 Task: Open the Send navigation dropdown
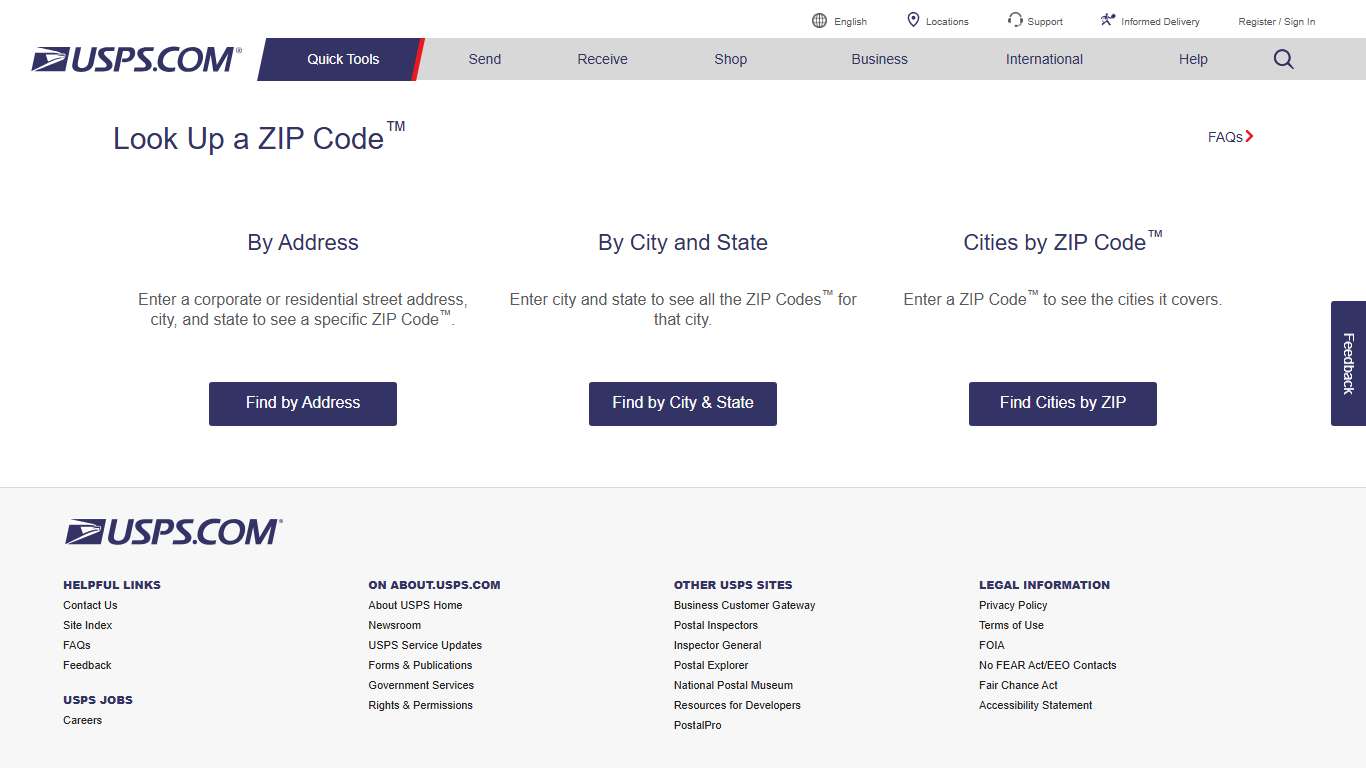tap(484, 59)
